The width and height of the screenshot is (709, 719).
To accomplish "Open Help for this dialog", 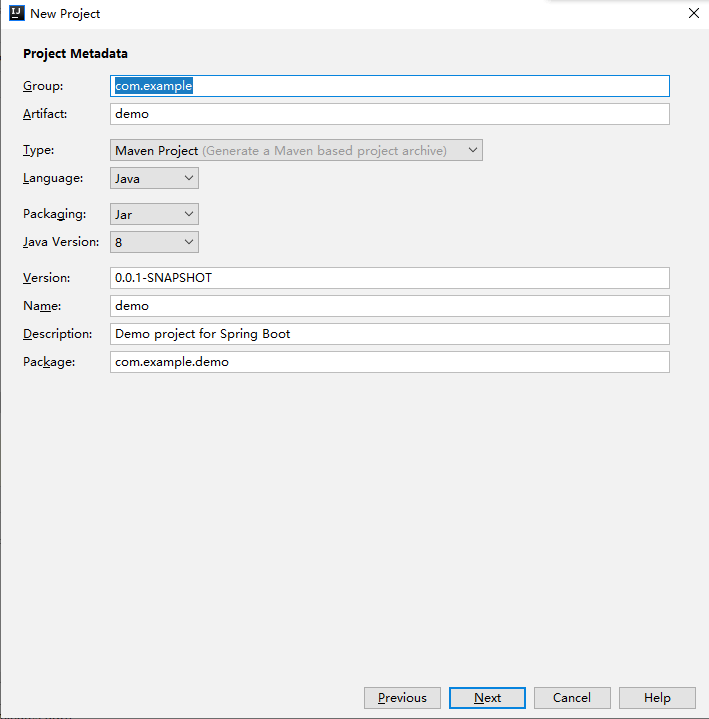I will coord(657,698).
